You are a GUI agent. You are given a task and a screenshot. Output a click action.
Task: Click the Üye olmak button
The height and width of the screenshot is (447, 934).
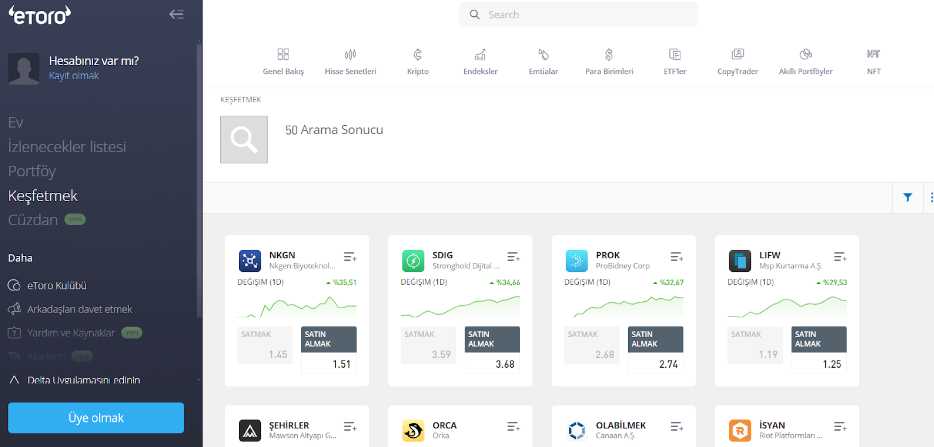[96, 418]
